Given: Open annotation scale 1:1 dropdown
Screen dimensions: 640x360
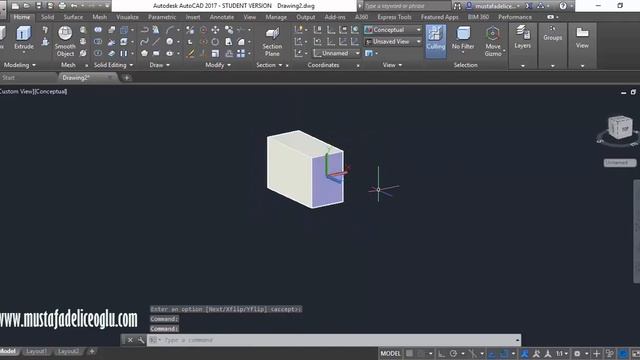Looking at the screenshot, I should (x=562, y=353).
